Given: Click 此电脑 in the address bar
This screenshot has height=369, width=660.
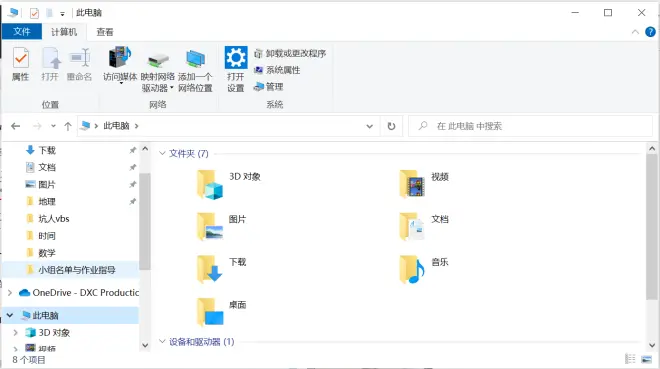Looking at the screenshot, I should pyautogui.click(x=116, y=126).
